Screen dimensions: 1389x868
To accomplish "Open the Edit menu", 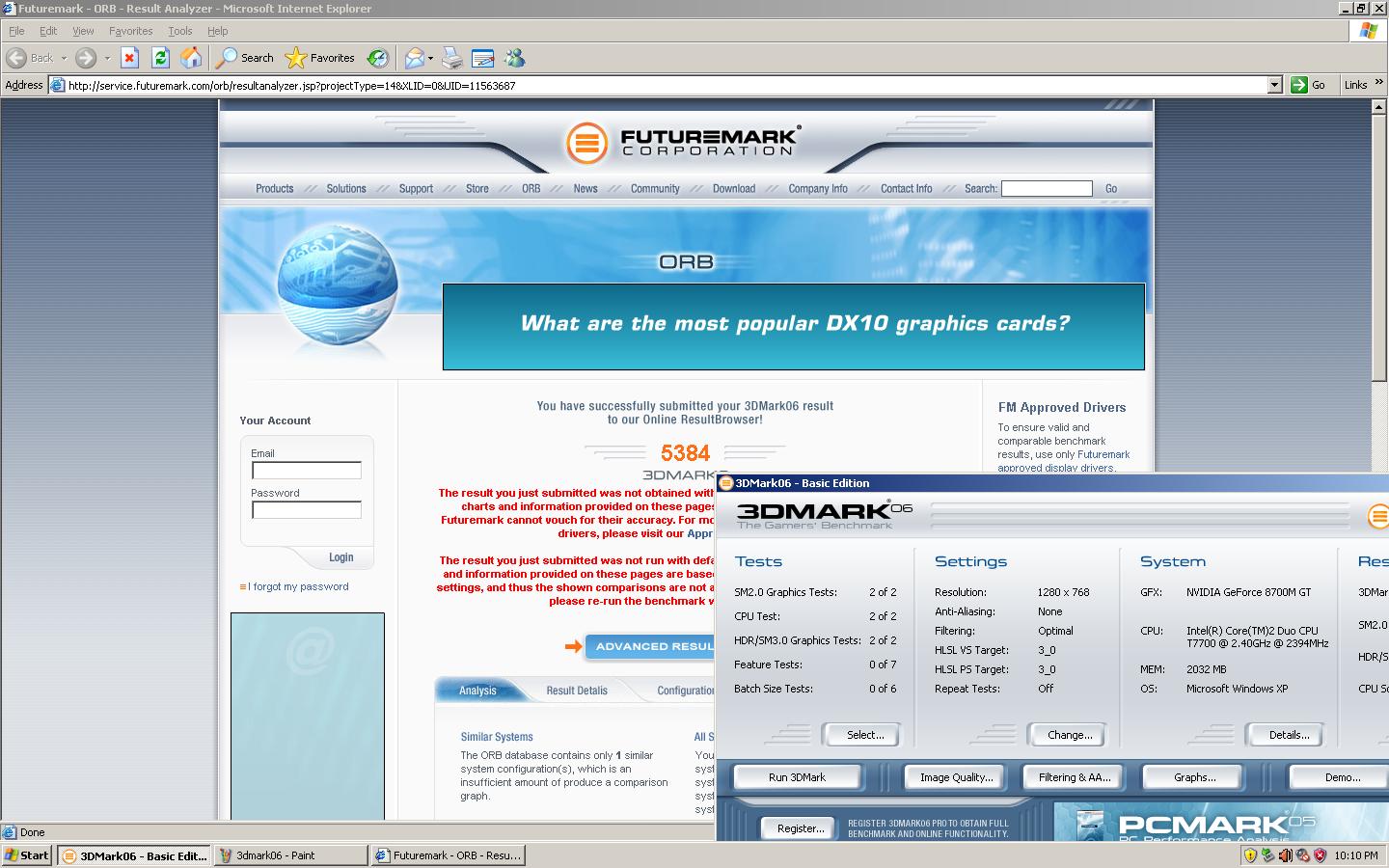I will tap(48, 31).
